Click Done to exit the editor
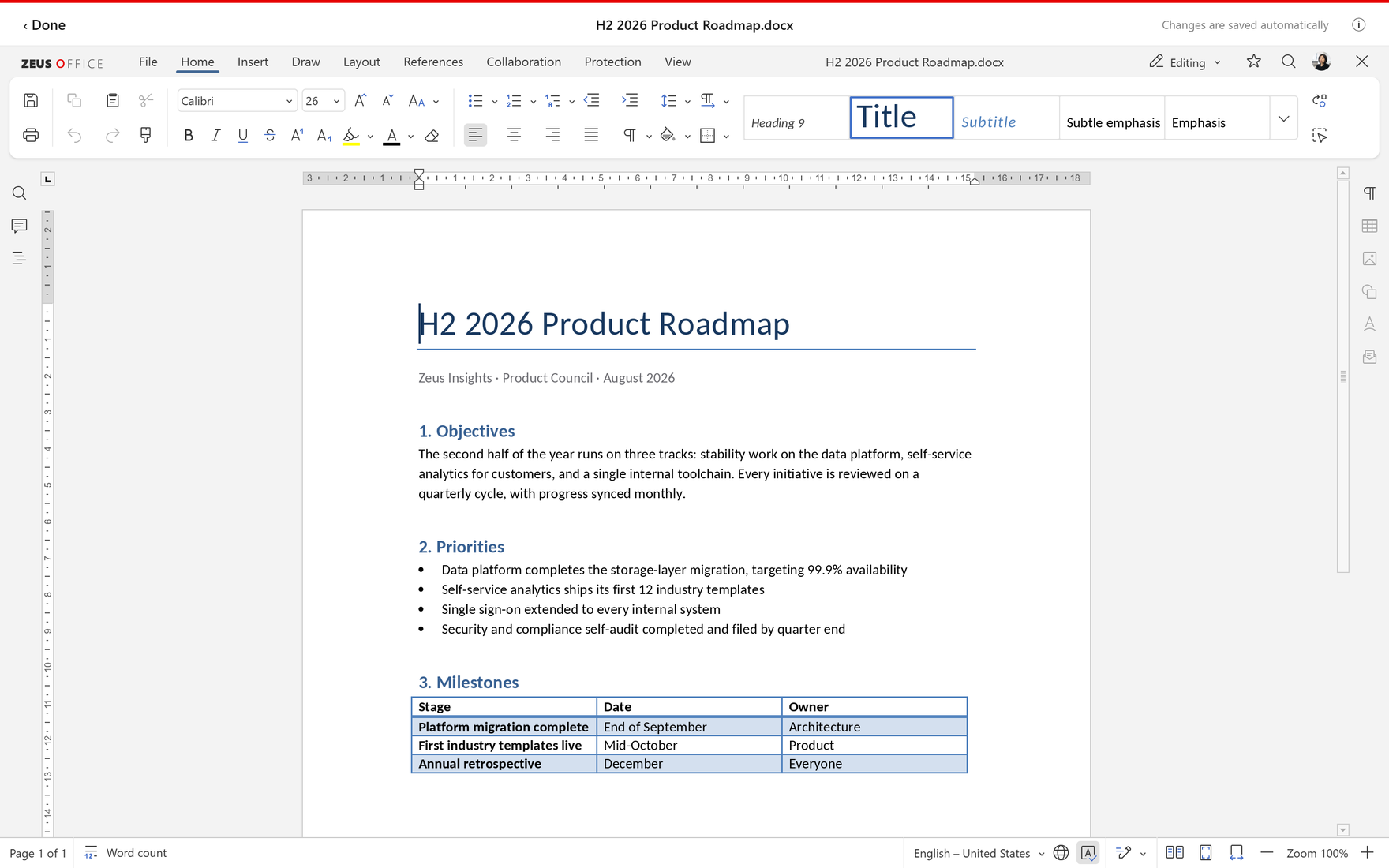The width and height of the screenshot is (1389, 868). point(44,24)
